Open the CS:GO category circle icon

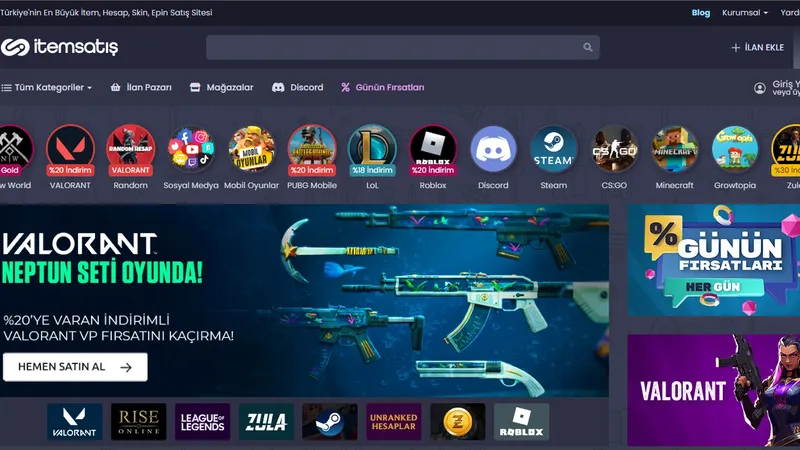point(614,150)
